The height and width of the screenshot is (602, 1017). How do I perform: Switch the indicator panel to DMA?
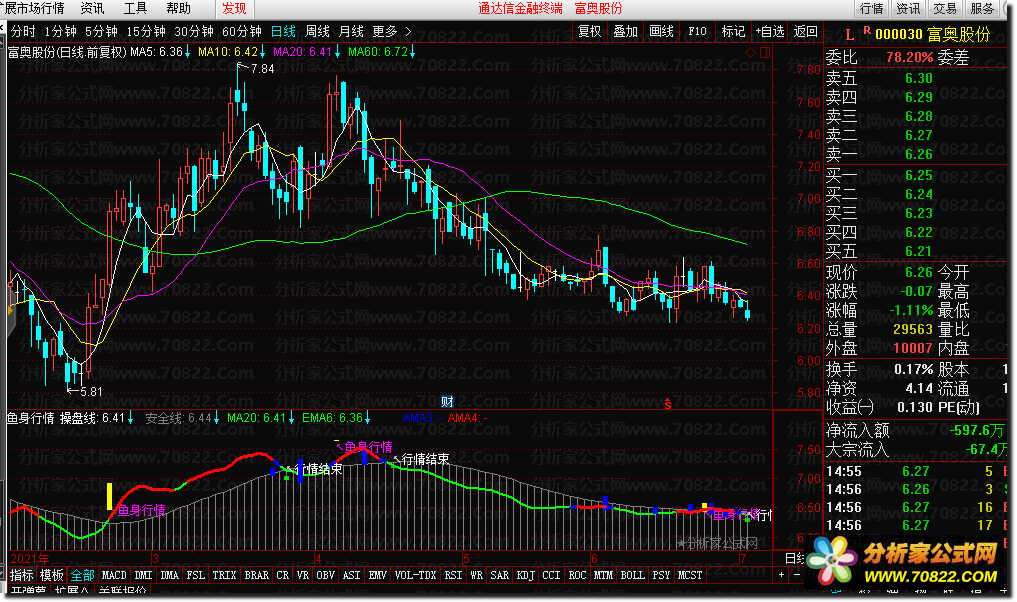pos(169,575)
